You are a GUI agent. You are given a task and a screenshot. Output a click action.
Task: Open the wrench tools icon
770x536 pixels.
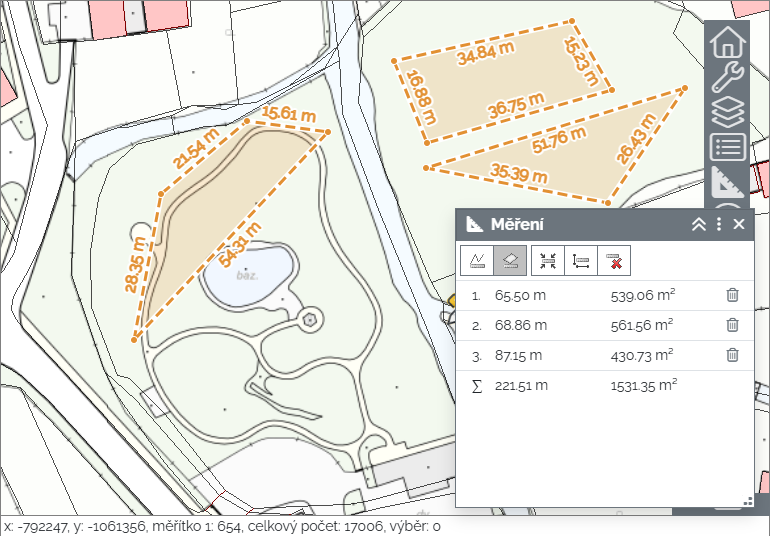(727, 78)
